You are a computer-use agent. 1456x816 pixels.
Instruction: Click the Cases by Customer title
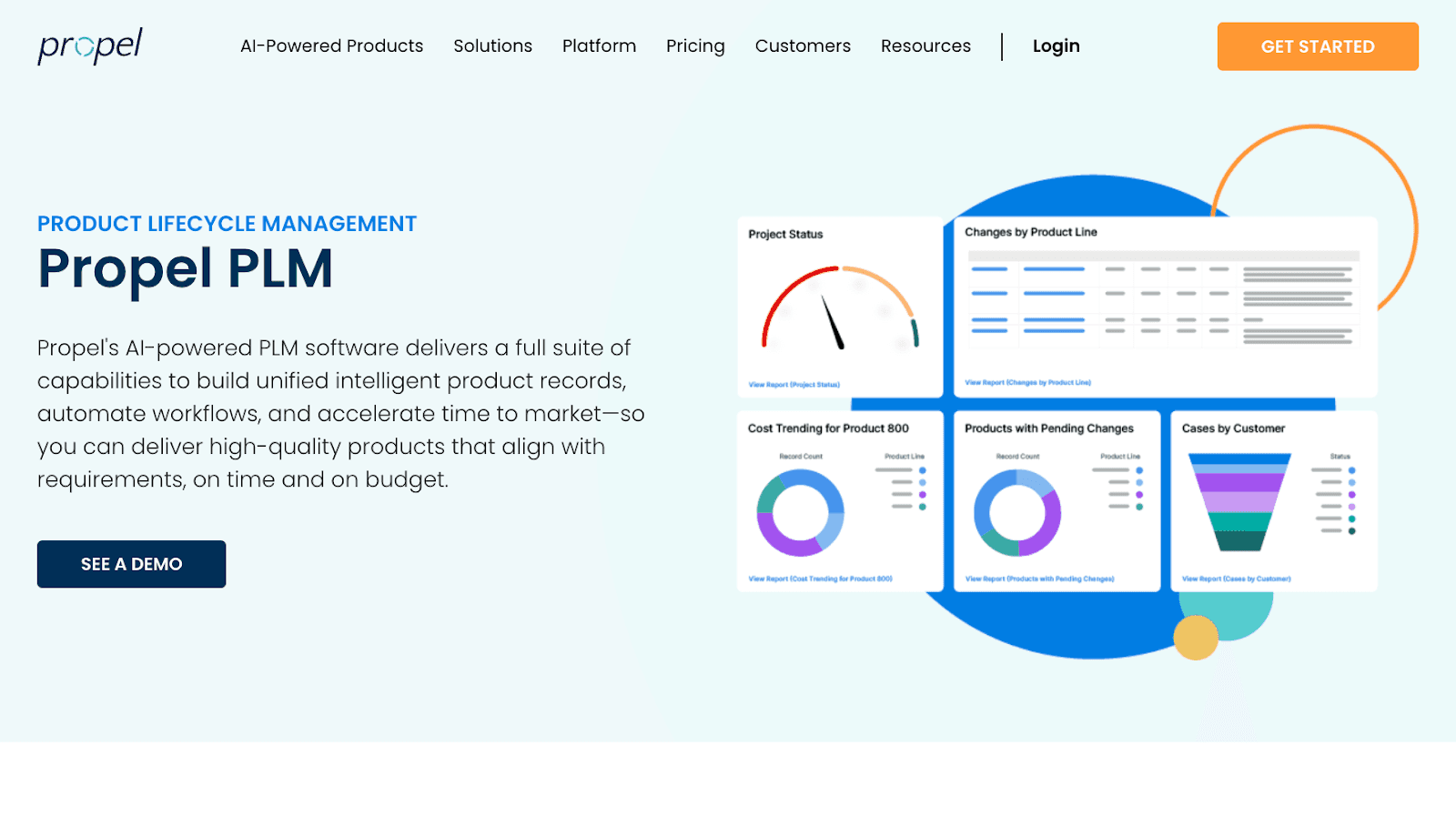tap(1233, 428)
